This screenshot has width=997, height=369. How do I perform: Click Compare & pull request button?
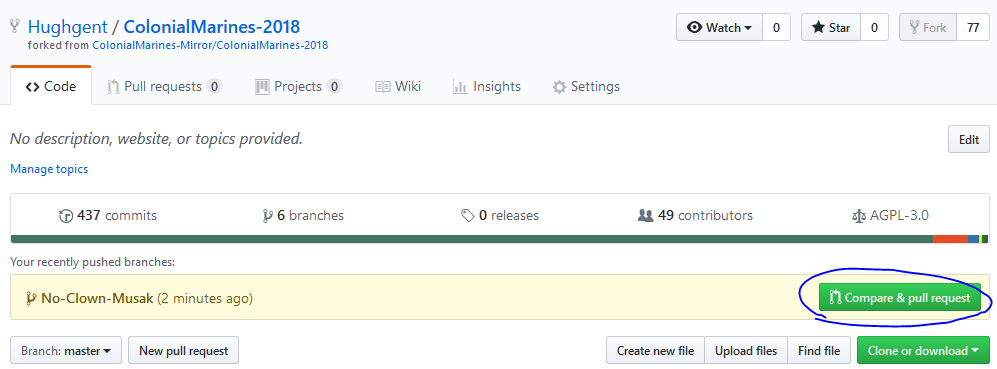point(900,298)
